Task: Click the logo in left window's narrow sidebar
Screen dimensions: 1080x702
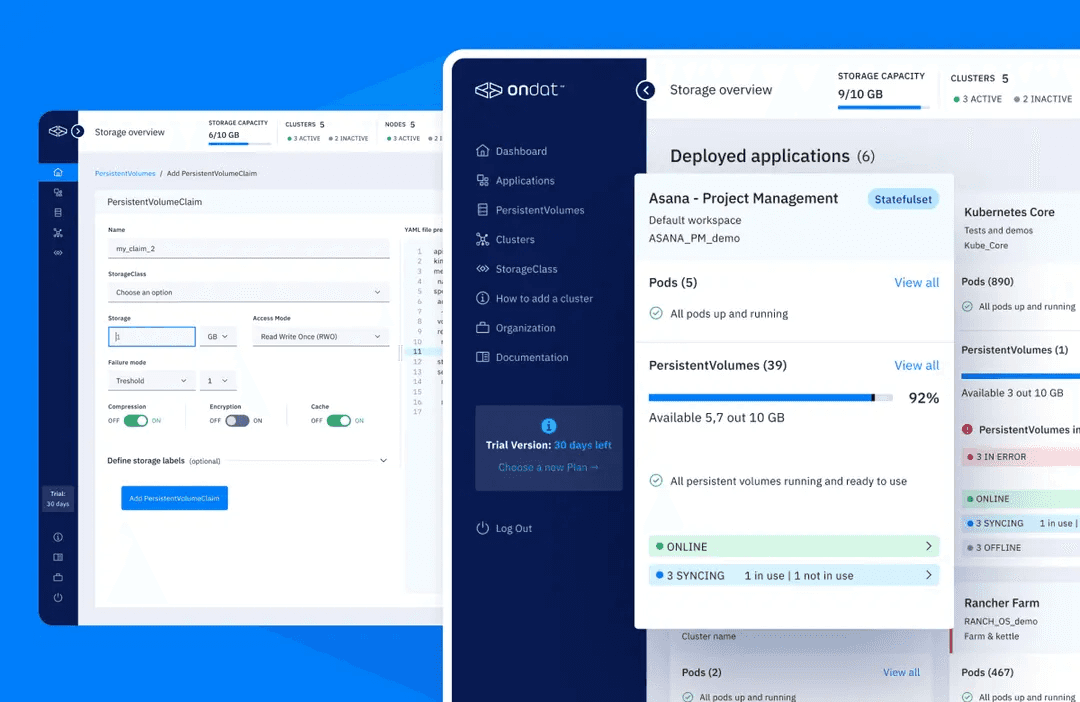Action: (x=58, y=131)
